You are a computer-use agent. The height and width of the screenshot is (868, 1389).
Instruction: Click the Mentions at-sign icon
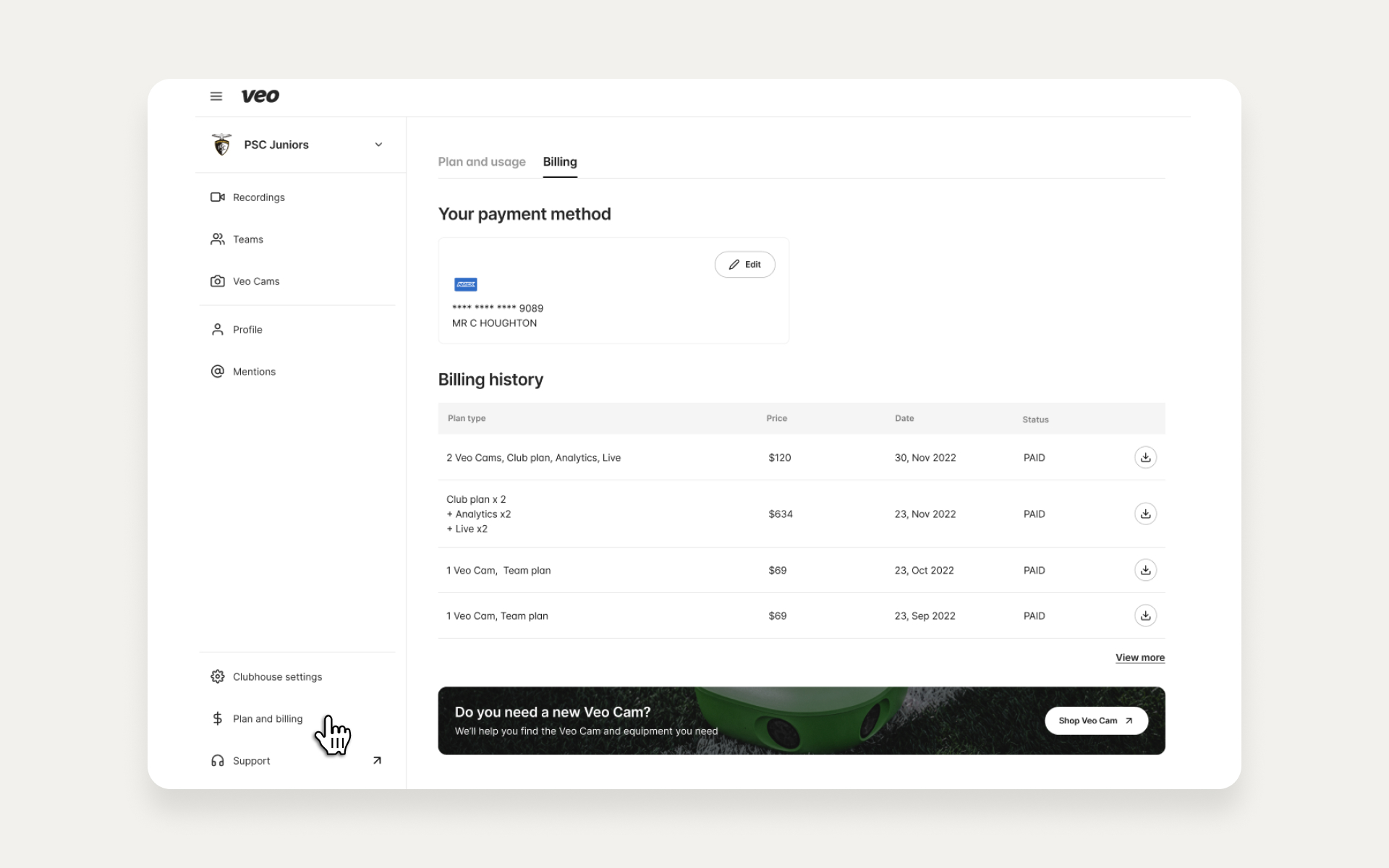(x=217, y=372)
